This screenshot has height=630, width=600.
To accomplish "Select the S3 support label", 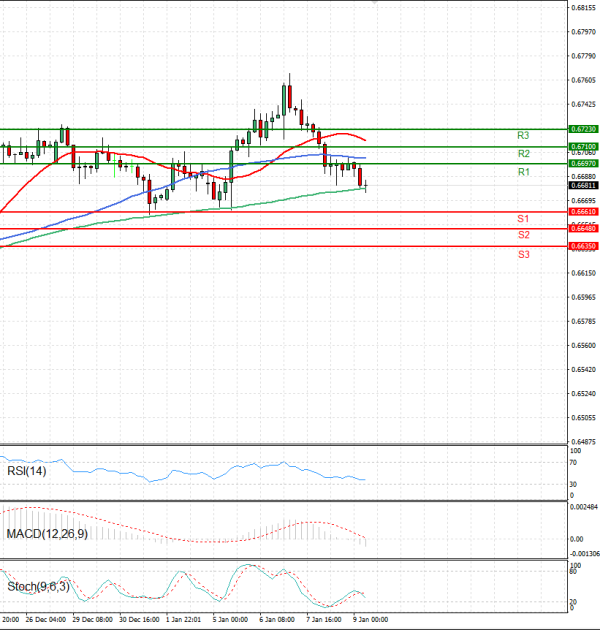I will coord(523,255).
